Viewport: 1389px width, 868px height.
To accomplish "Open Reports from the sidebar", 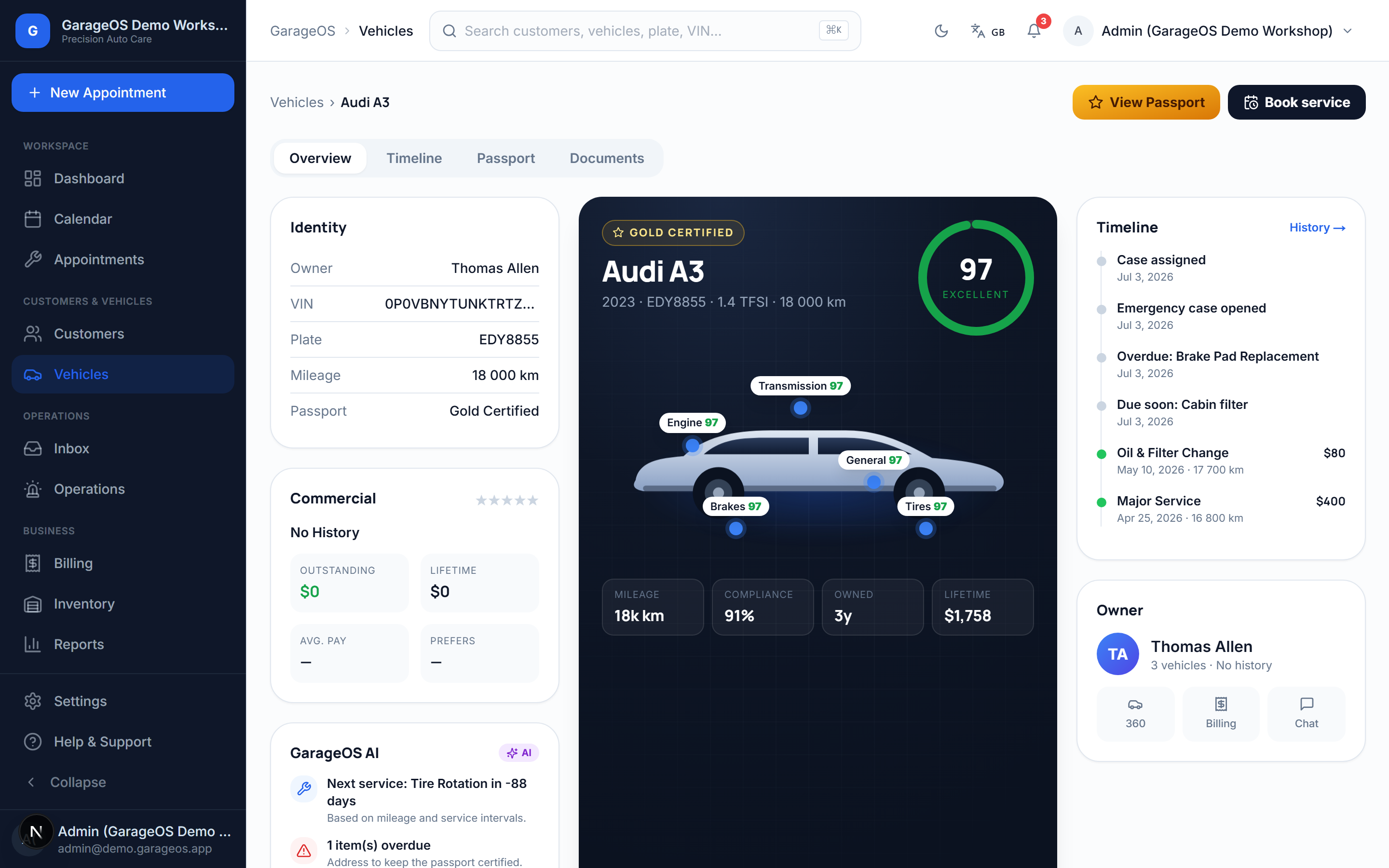I will 122,644.
